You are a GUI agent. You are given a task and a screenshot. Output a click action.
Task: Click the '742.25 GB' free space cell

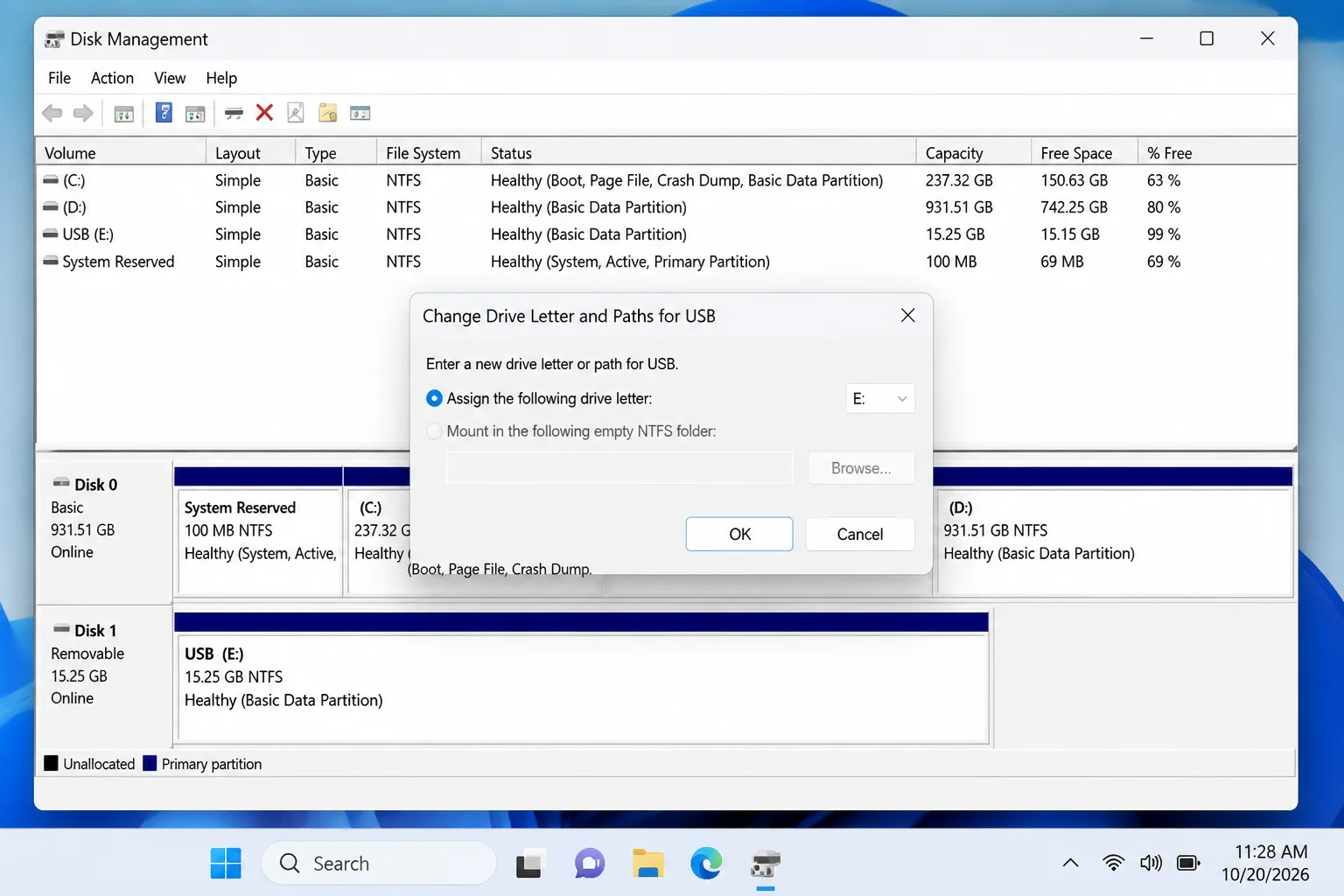coord(1074,207)
